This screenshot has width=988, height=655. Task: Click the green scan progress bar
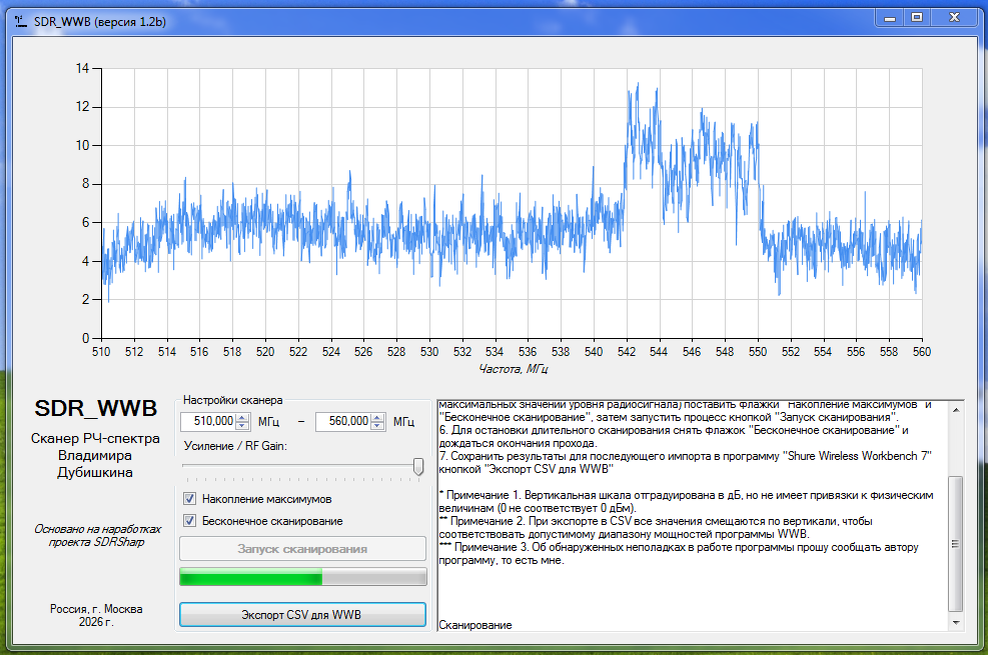click(x=302, y=577)
